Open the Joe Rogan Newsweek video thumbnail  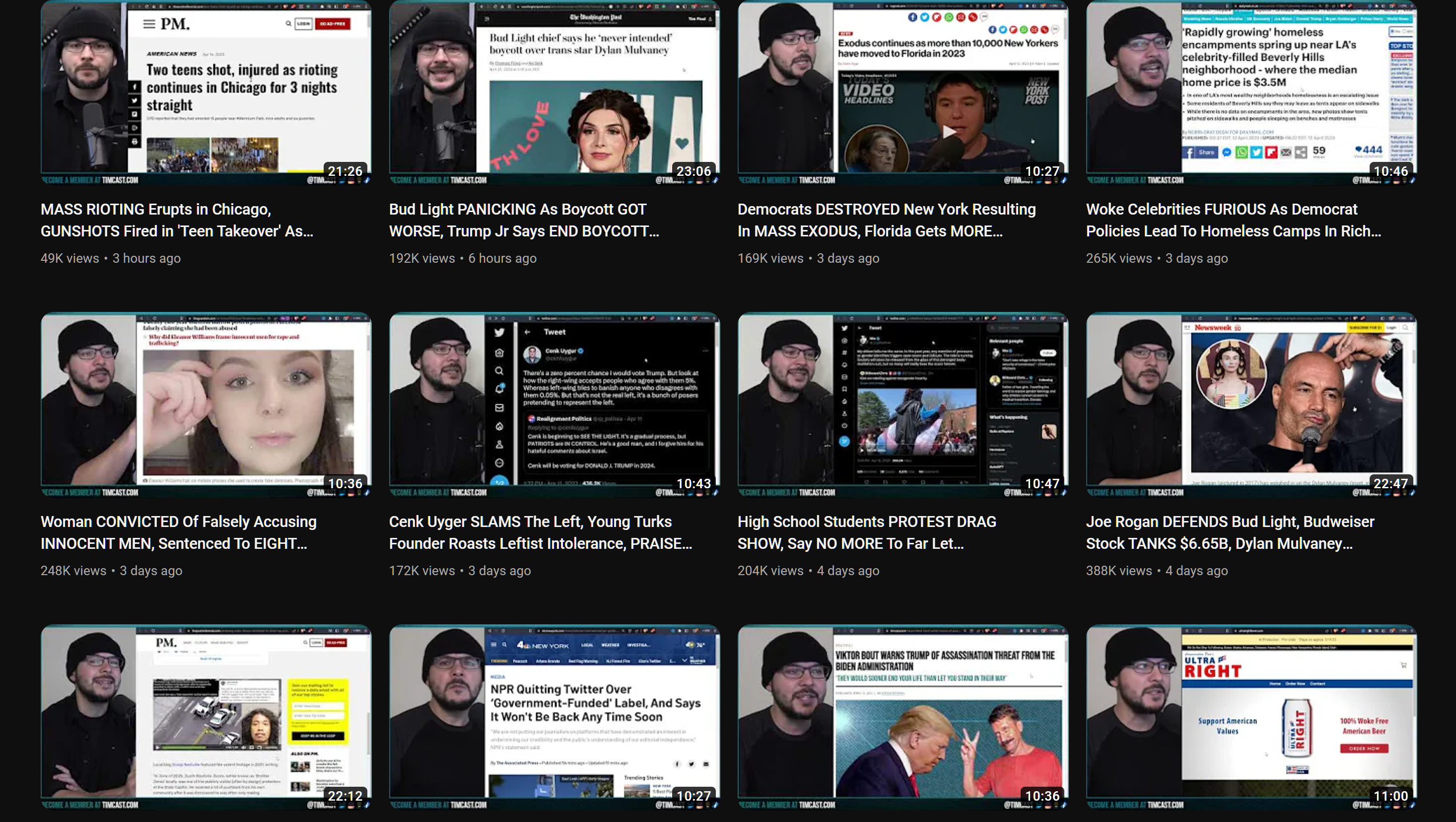click(1251, 405)
